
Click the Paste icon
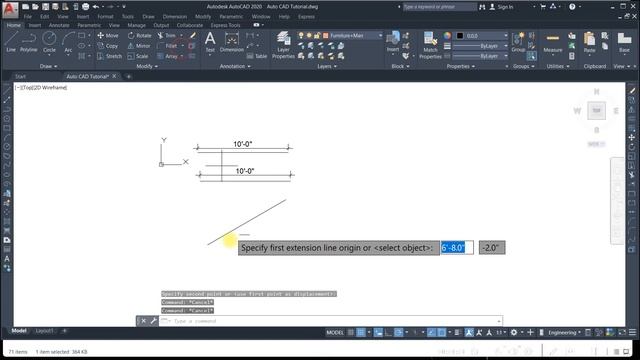pyautogui.click(x=589, y=42)
